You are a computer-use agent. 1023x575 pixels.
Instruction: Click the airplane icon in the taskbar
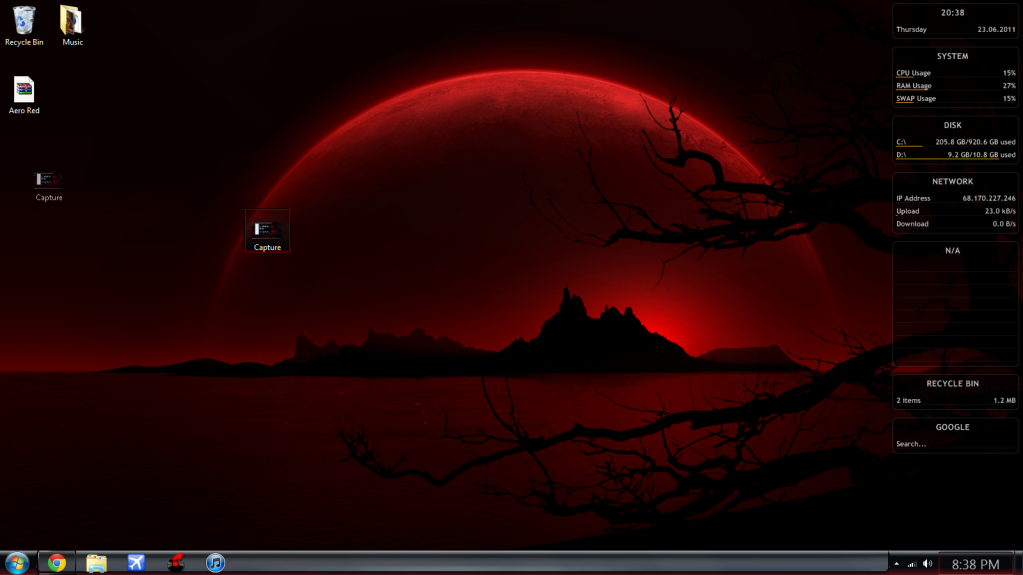[136, 563]
